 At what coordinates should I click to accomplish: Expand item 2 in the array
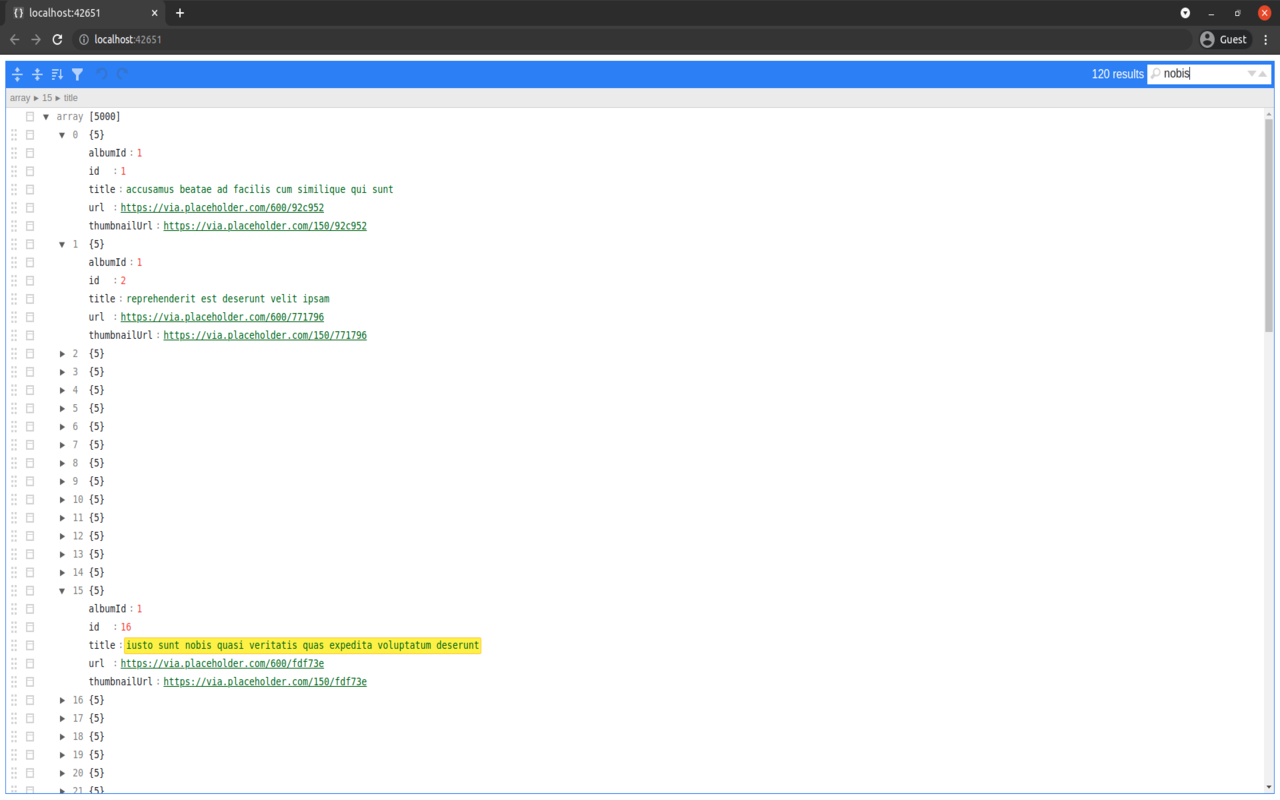pos(62,353)
